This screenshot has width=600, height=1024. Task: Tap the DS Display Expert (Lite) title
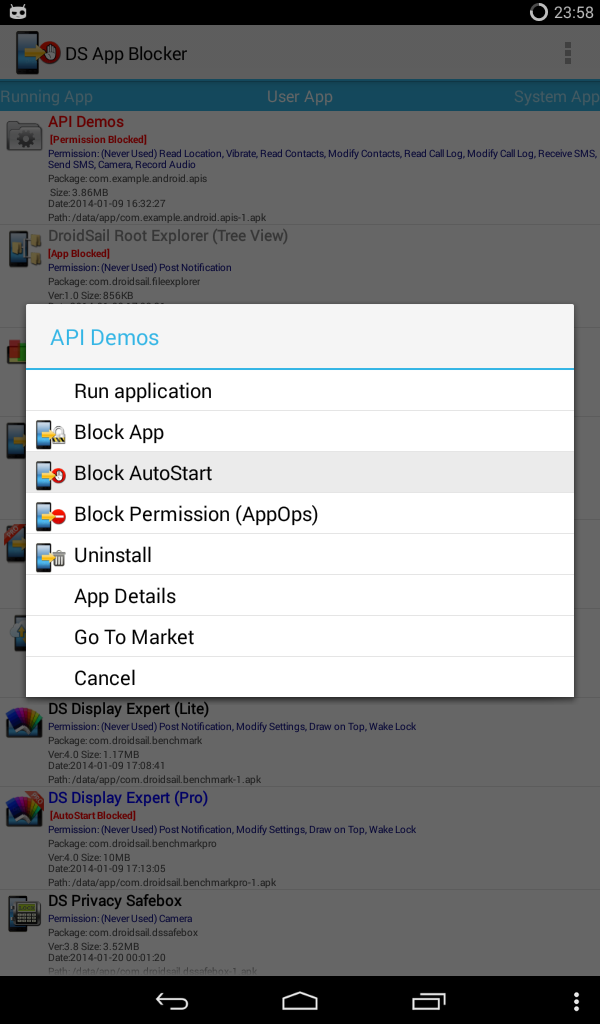(x=129, y=709)
